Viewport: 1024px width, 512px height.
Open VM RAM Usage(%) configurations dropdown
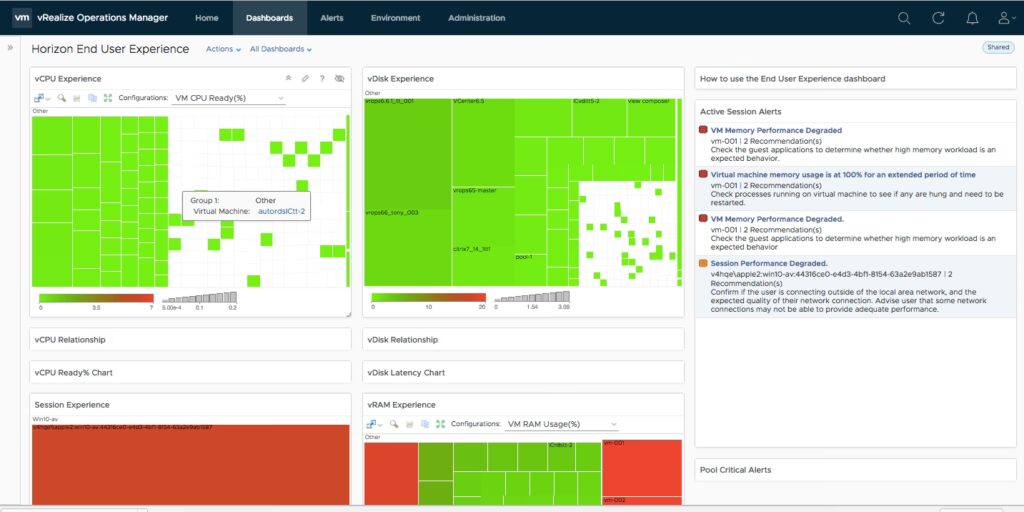click(x=561, y=424)
